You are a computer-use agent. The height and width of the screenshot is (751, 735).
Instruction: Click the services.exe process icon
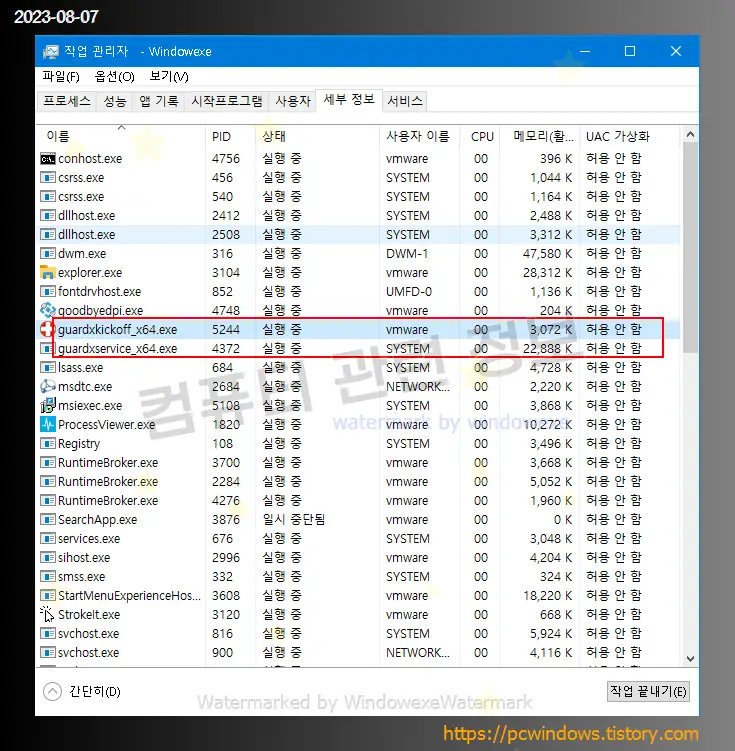click(47, 539)
